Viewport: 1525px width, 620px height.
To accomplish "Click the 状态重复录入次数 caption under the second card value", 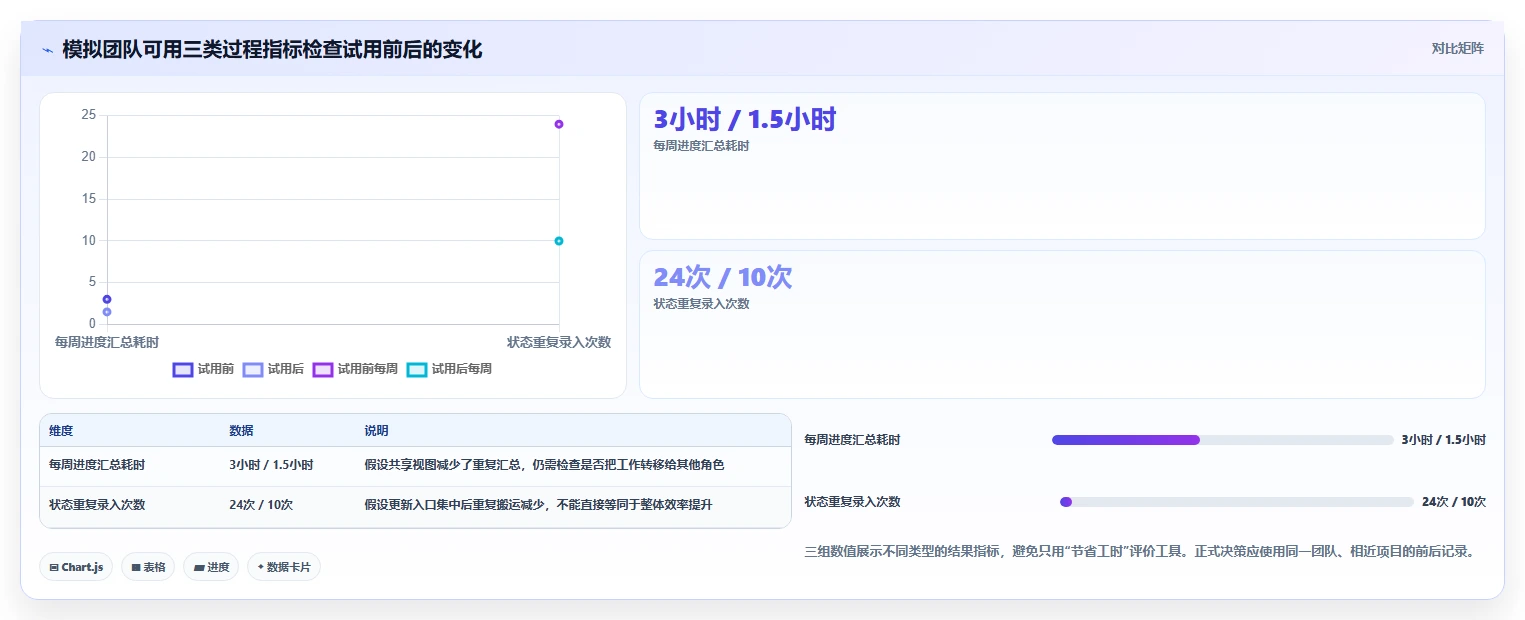I will [x=701, y=304].
